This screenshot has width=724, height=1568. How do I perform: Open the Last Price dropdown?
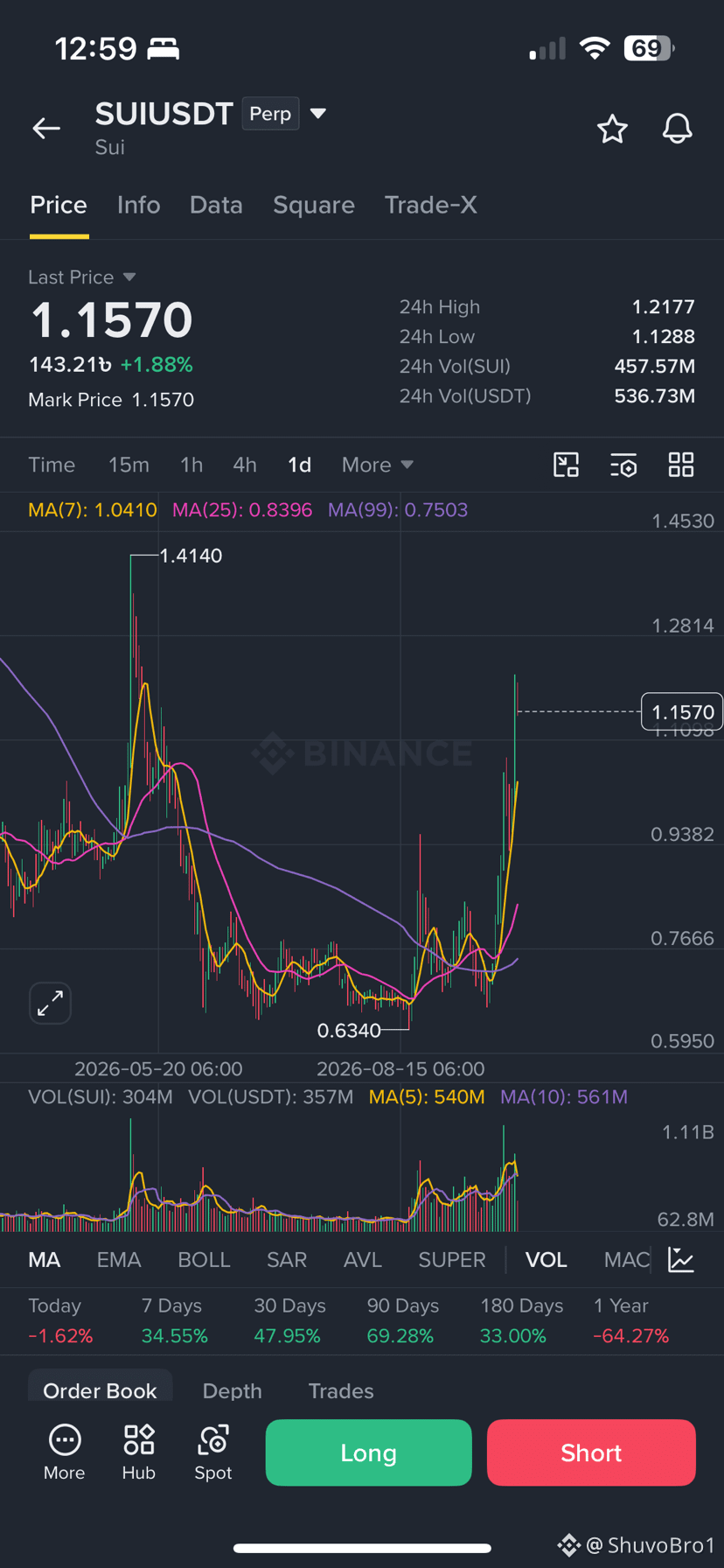pyautogui.click(x=81, y=277)
